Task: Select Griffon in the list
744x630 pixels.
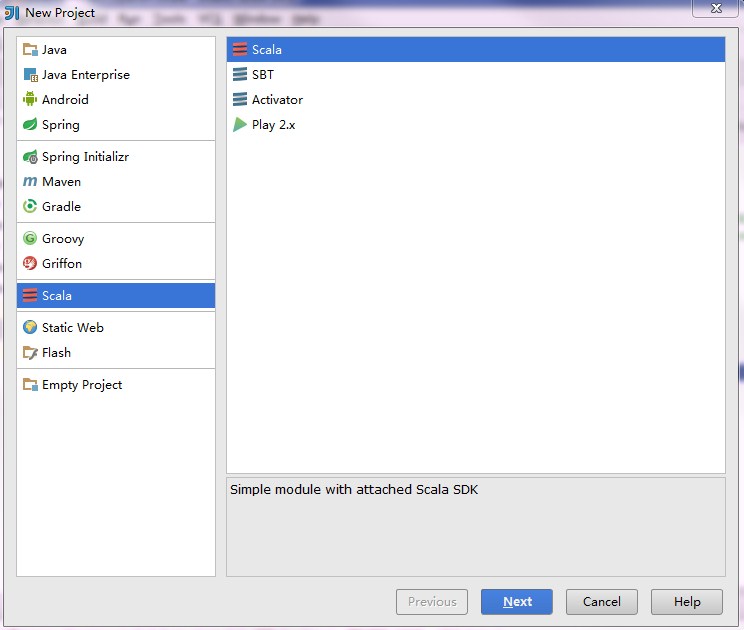Action: click(x=116, y=263)
